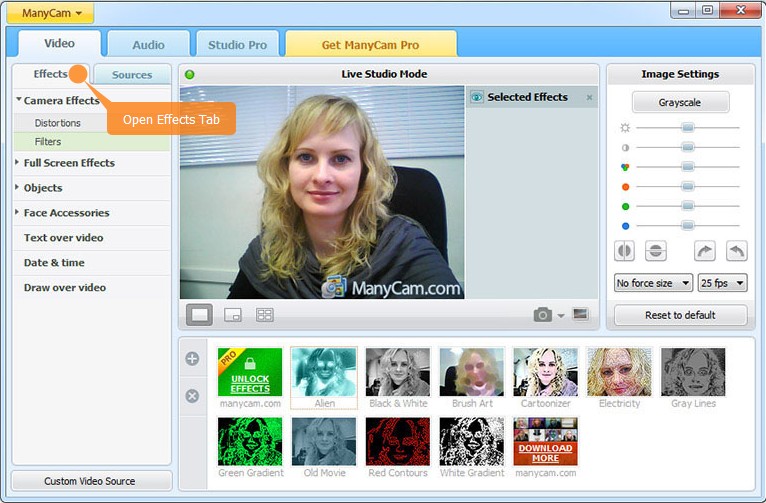Apply the Gray Lines filter
Screen dimensions: 766x503
tap(693, 372)
